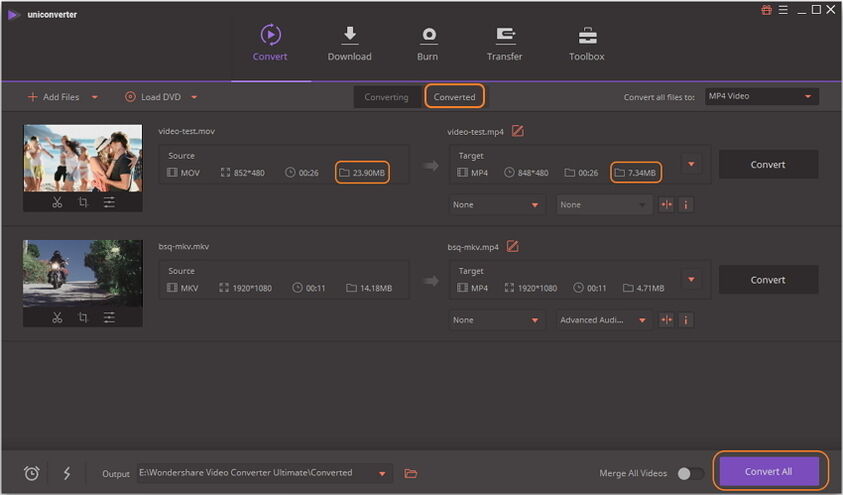Edit the video-test.mp4 output filename

click(x=518, y=131)
